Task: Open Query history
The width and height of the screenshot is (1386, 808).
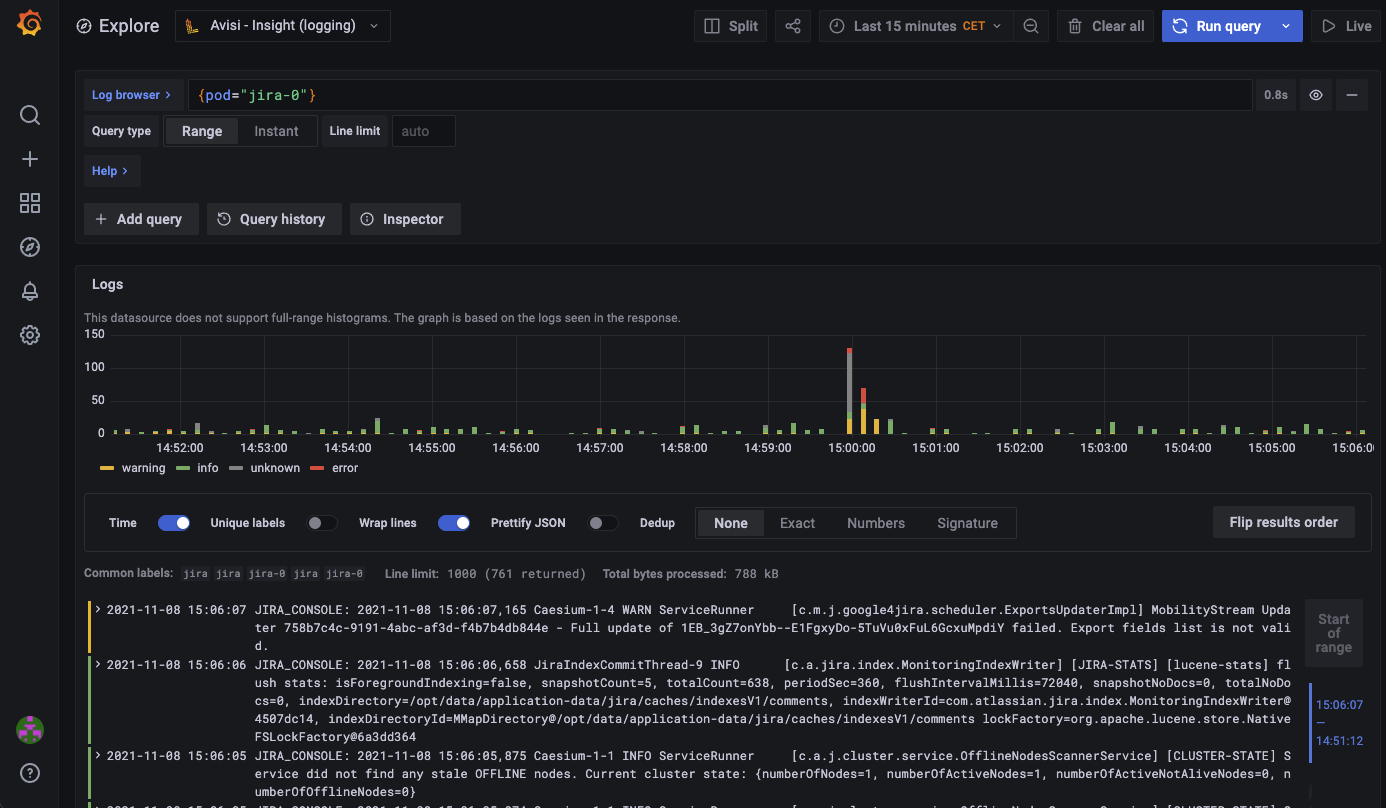Action: pyautogui.click(x=274, y=219)
